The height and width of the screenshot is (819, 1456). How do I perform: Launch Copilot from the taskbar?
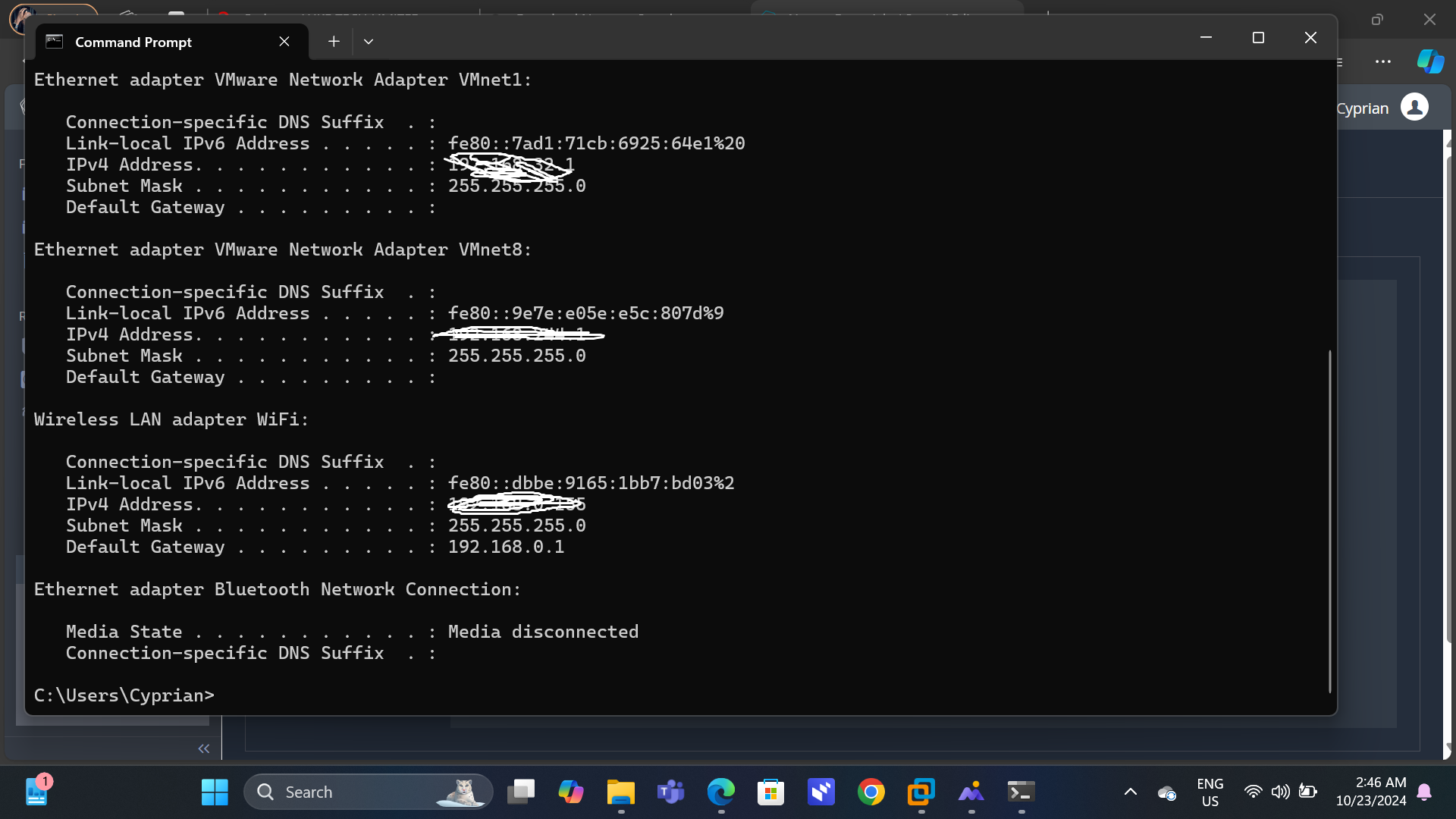pos(571,792)
